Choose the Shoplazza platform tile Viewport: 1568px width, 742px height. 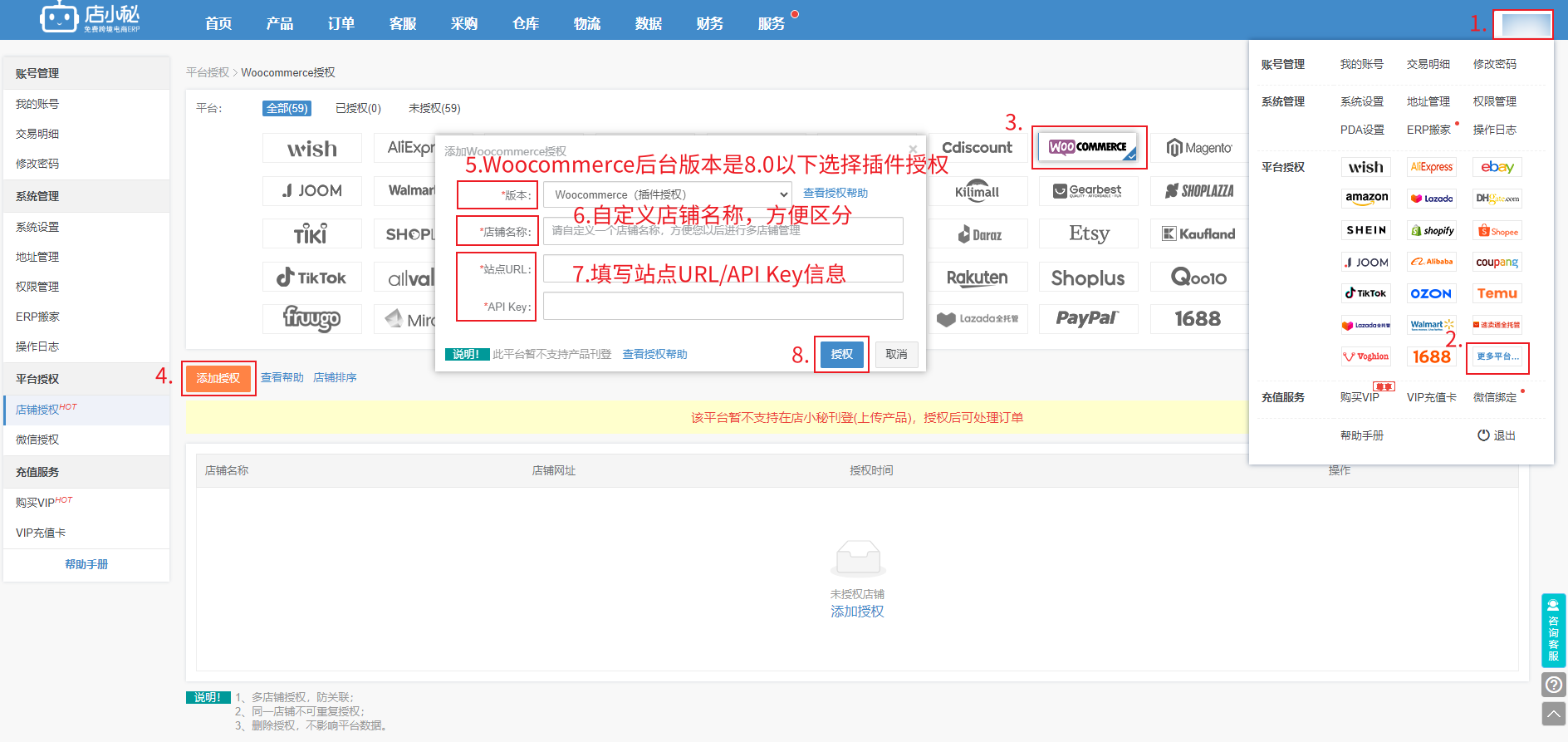[1199, 191]
